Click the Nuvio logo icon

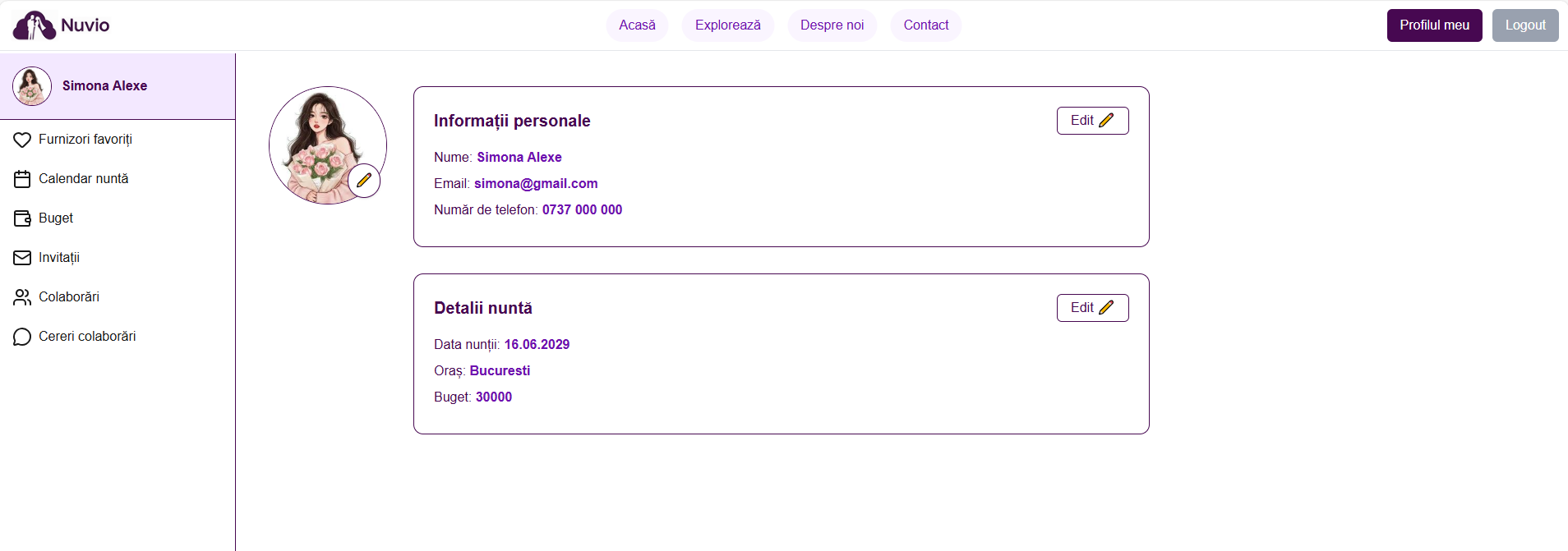point(34,25)
